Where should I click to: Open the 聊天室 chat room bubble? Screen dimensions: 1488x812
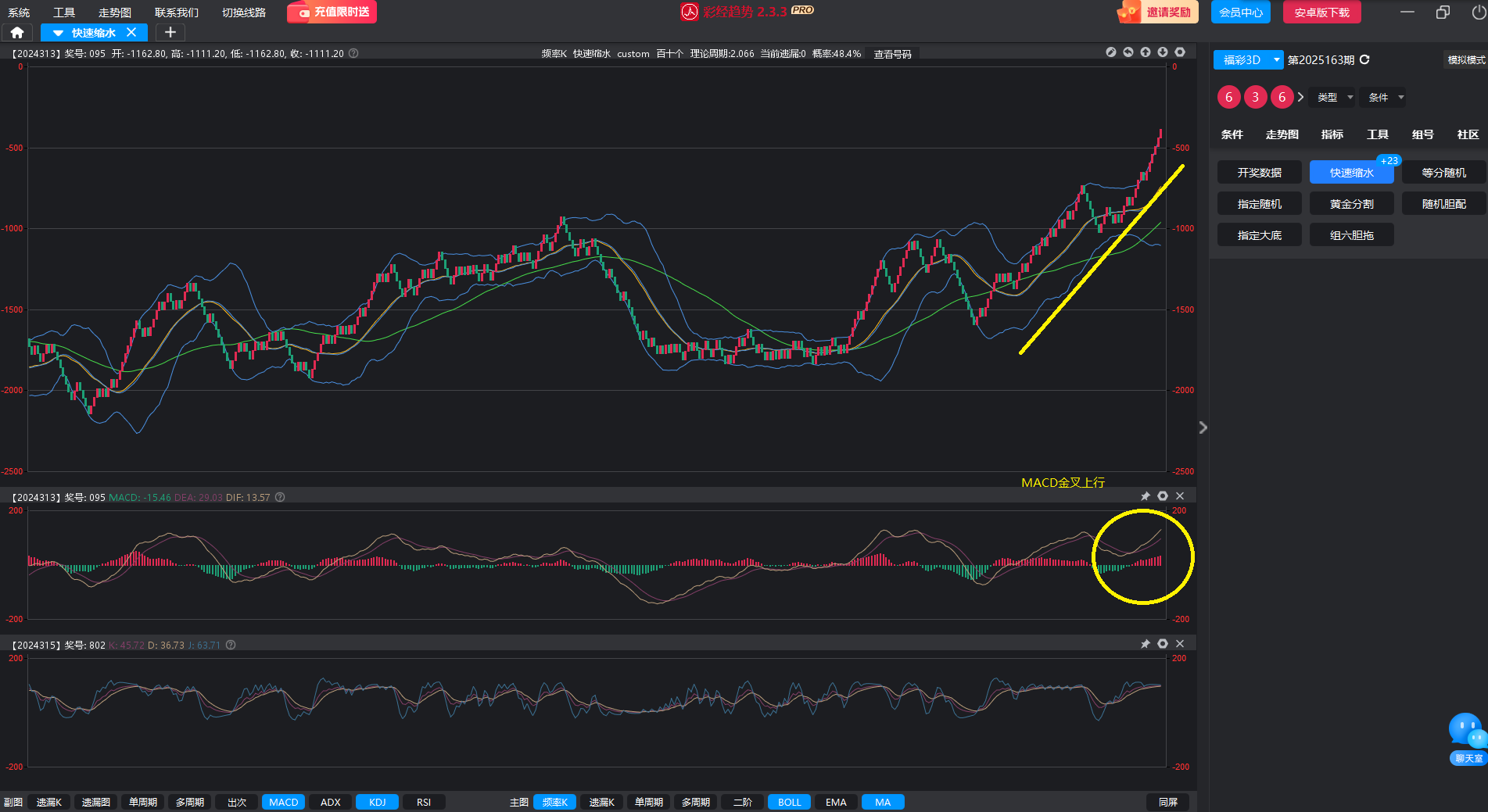pyautogui.click(x=1467, y=739)
